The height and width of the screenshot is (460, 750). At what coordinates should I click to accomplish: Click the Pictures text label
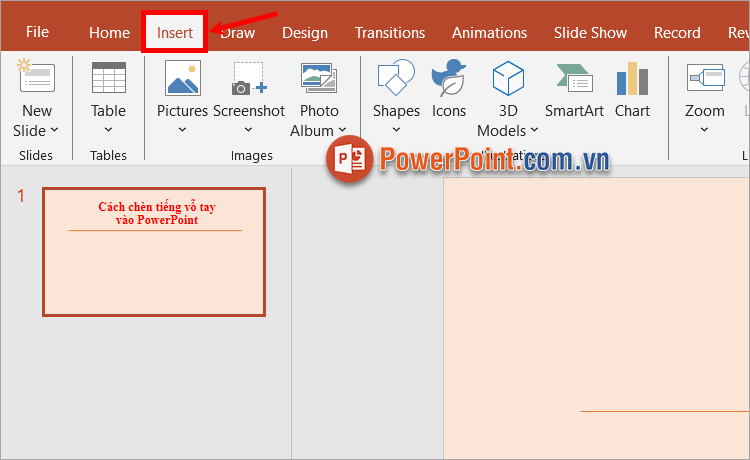tap(182, 111)
